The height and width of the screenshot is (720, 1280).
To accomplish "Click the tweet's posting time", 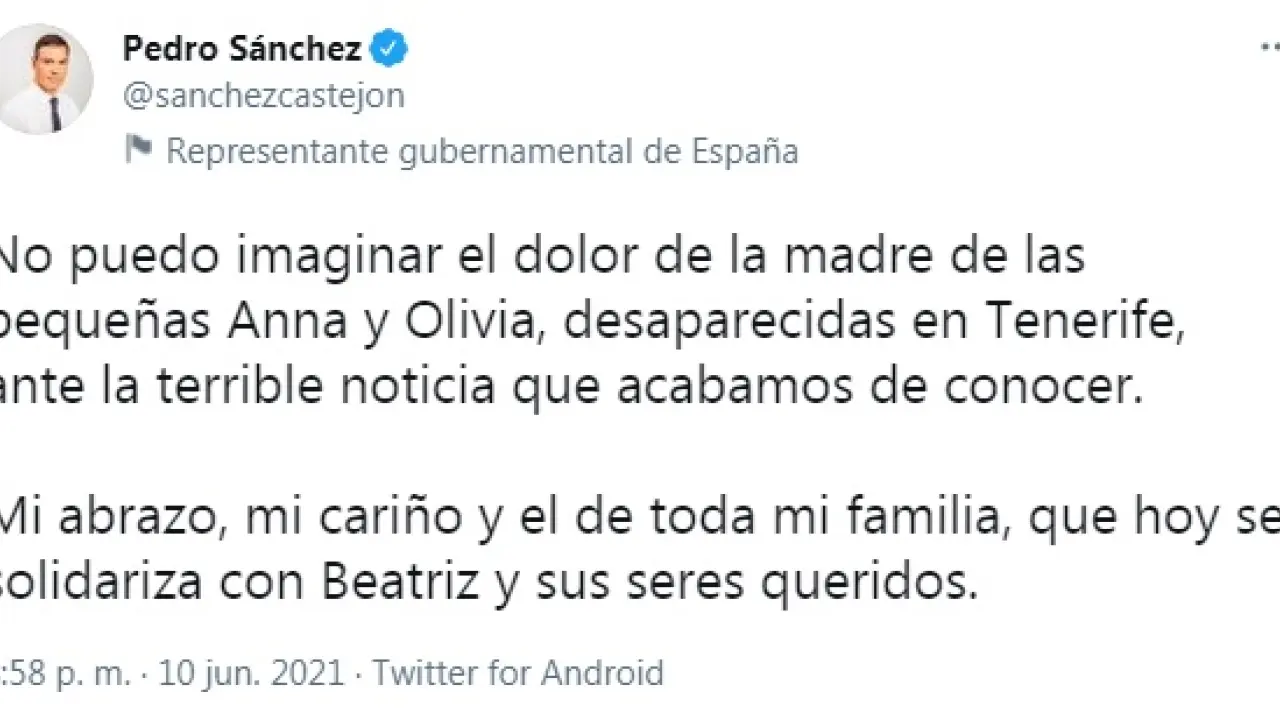I will (x=65, y=673).
